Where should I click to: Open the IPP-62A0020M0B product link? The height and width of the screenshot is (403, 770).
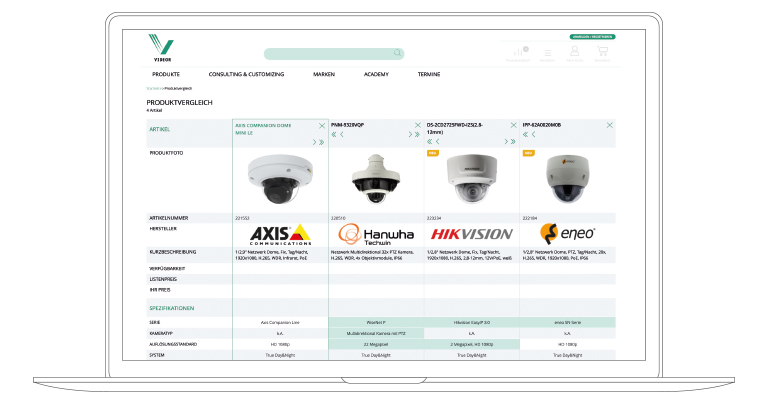click(x=542, y=125)
